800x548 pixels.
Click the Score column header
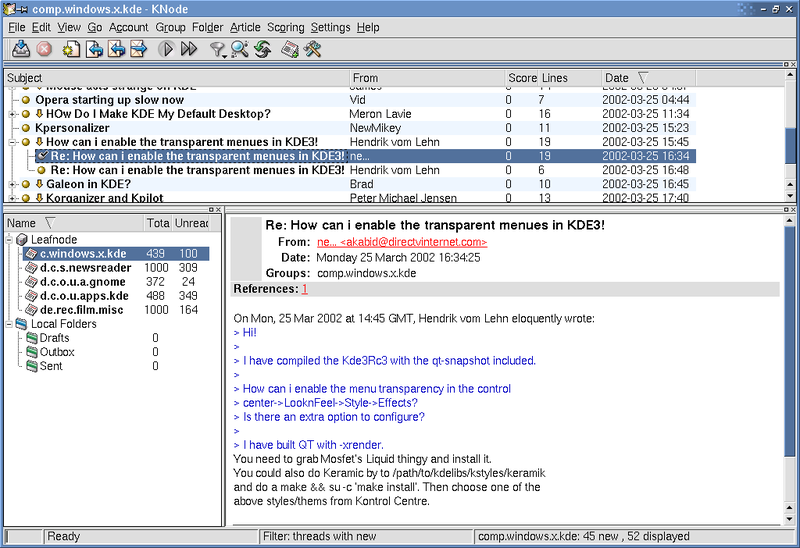(x=522, y=78)
